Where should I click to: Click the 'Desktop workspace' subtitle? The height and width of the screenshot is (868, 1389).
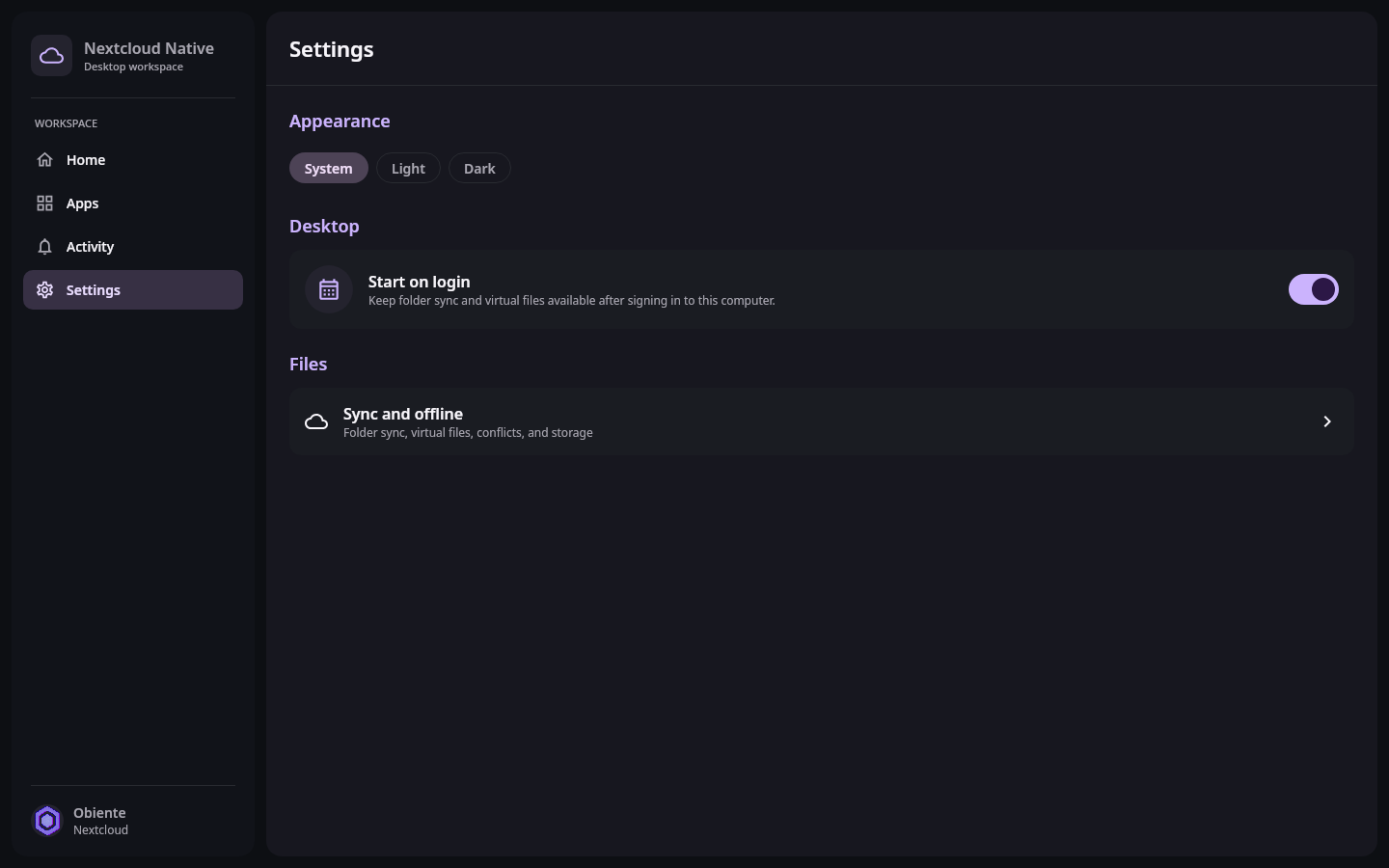click(133, 67)
